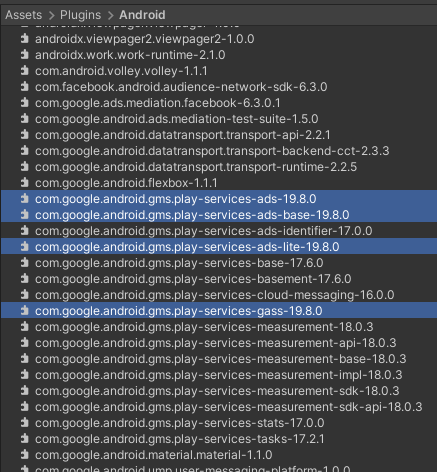Viewport: 437px width, 472px height.
Task: Click icon beside play-services-stats-17.0.0 asset
Action: [x=25, y=423]
